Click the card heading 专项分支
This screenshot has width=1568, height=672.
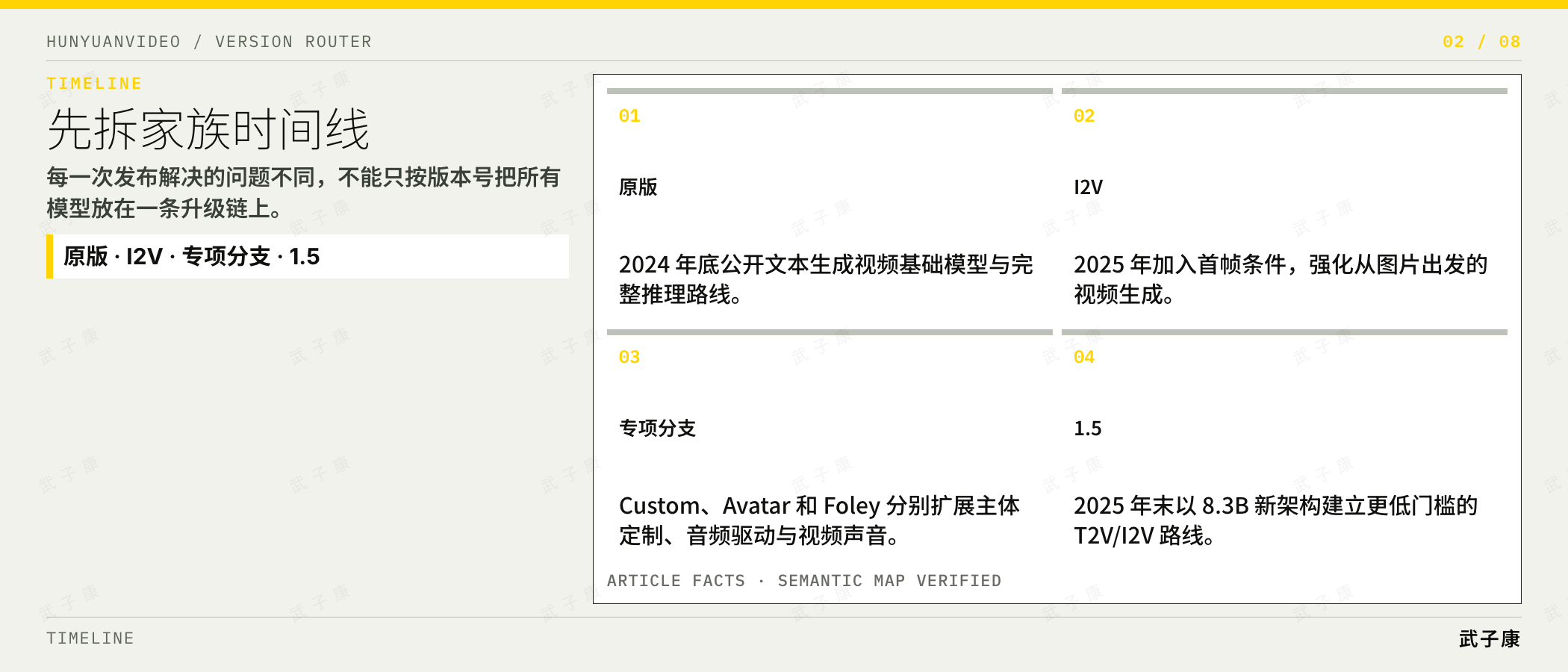tap(658, 428)
